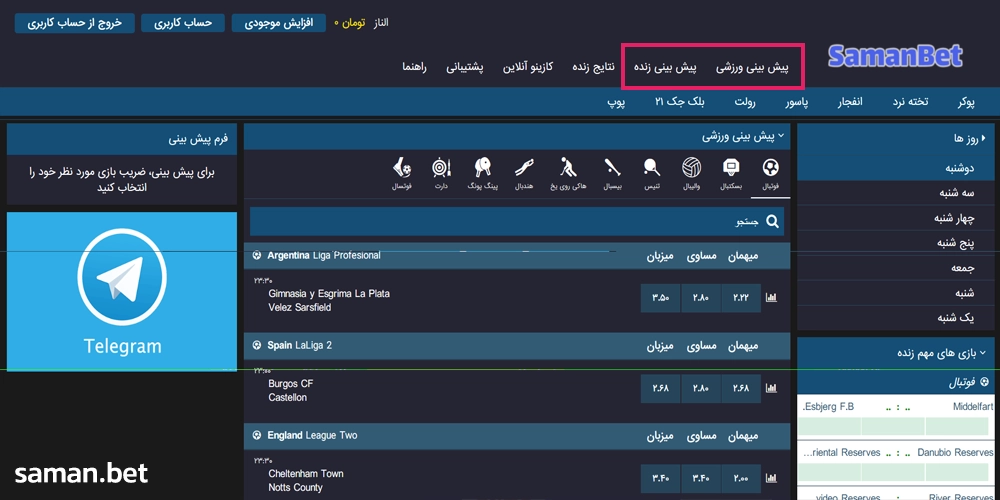Open the Telegram banner image

122,291
